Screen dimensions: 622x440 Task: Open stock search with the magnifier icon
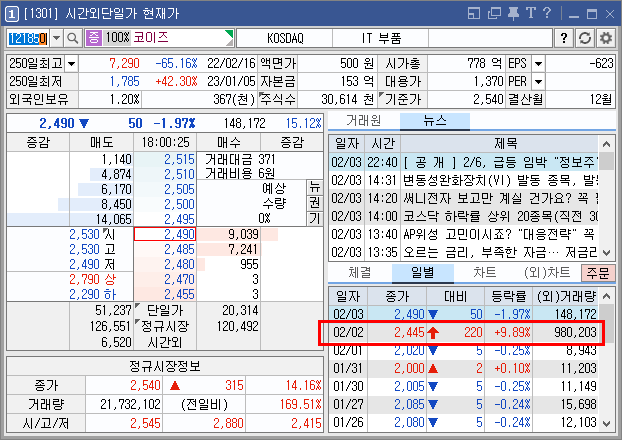coord(73,38)
